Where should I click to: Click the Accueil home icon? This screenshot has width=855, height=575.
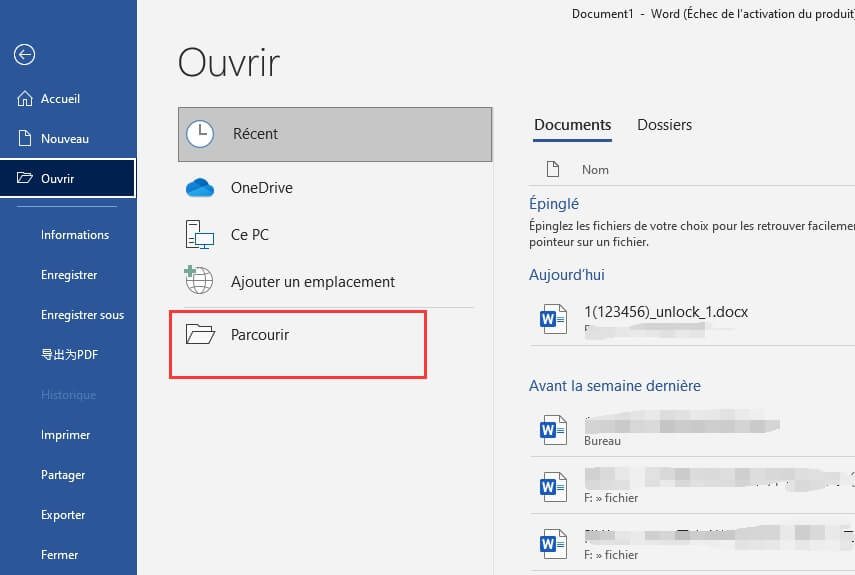tap(25, 99)
